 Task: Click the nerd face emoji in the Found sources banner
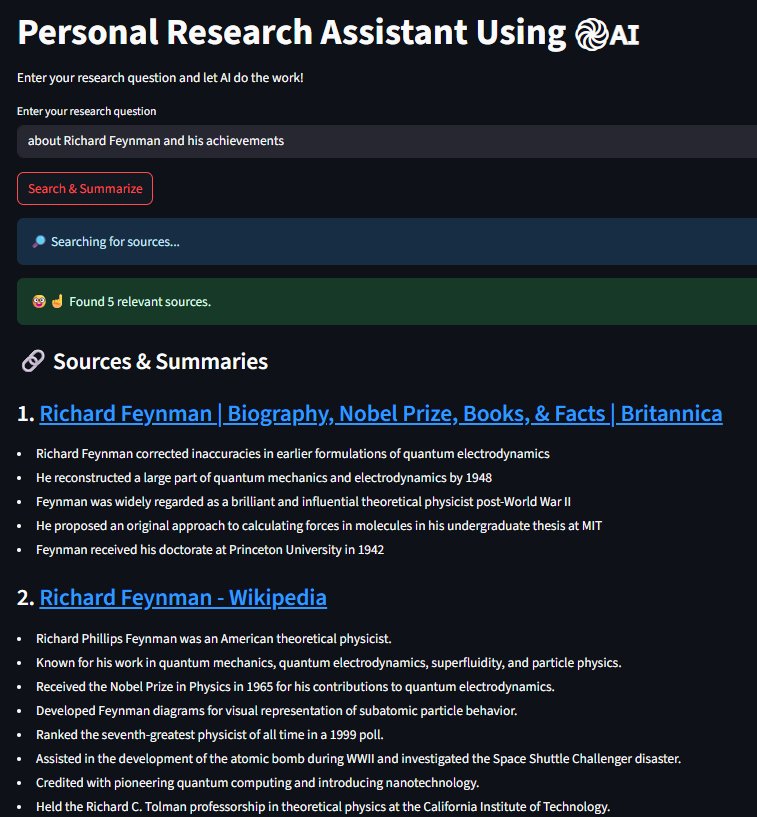tap(39, 302)
